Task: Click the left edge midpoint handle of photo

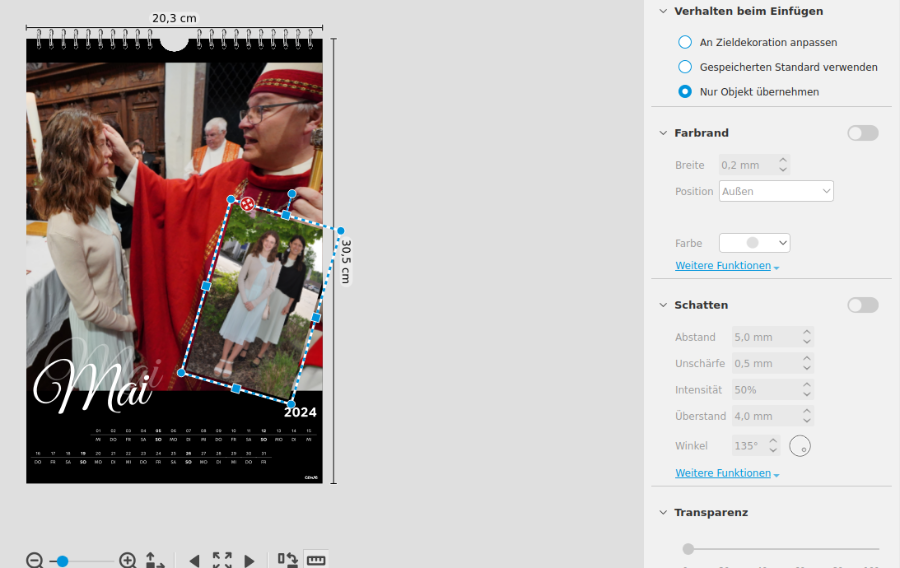Action: click(x=207, y=286)
